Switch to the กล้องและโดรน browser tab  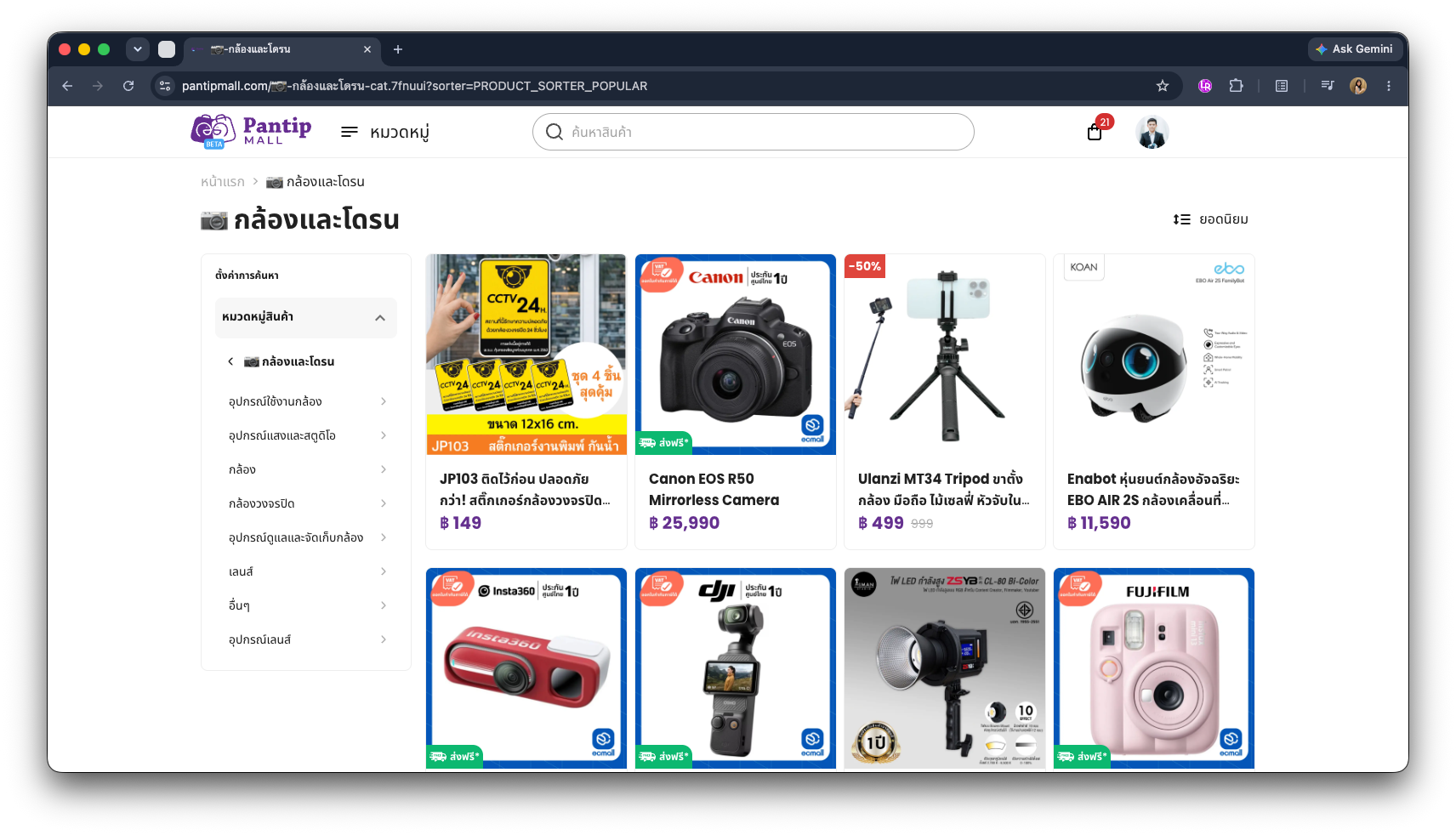tap(282, 49)
